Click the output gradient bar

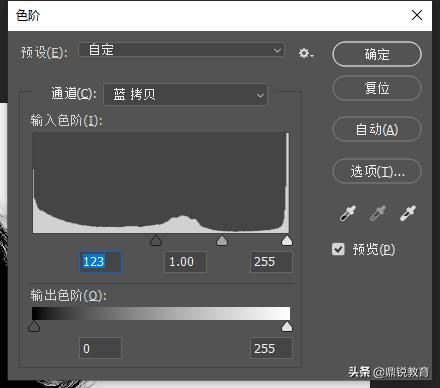click(x=161, y=314)
